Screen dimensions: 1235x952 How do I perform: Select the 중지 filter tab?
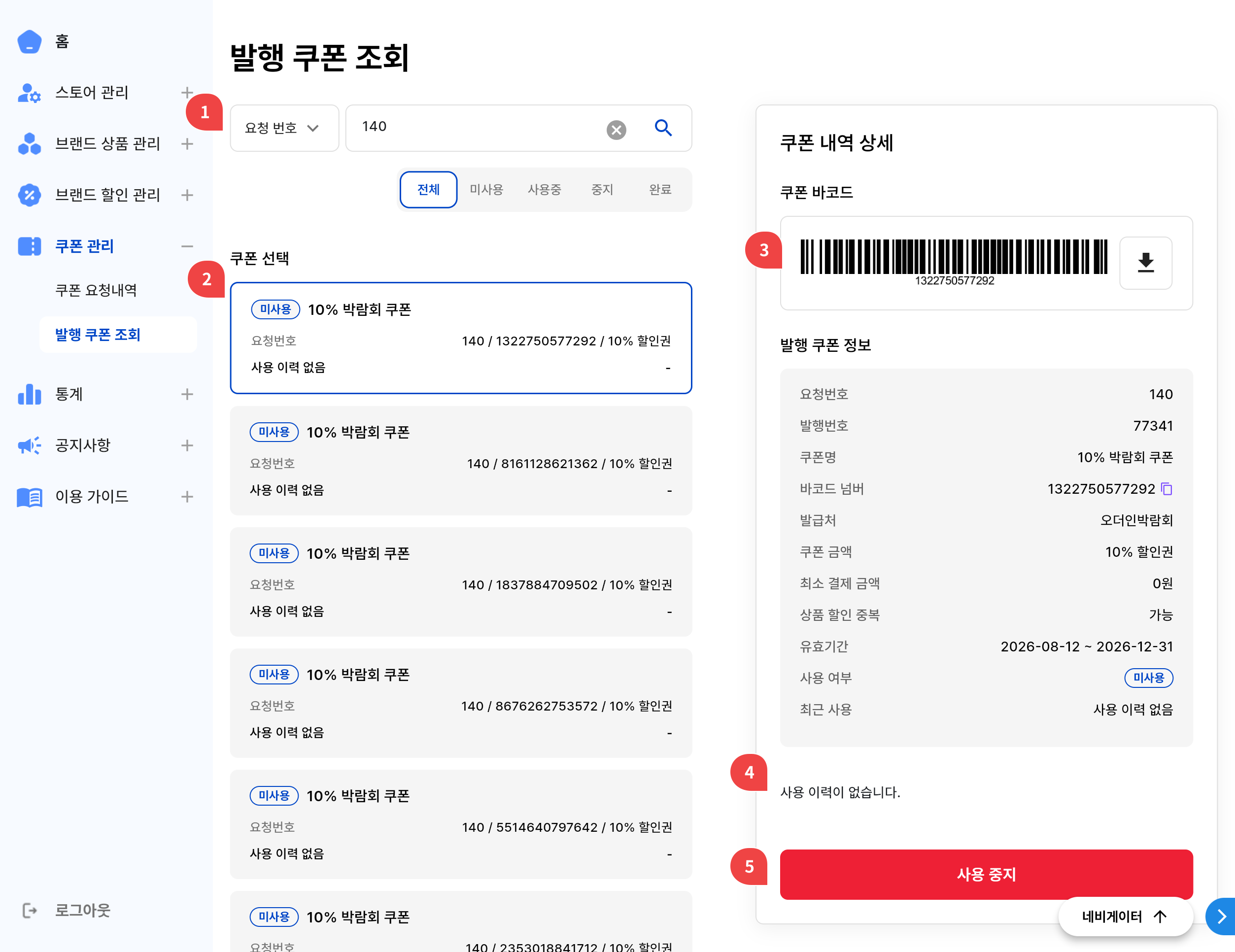(602, 189)
